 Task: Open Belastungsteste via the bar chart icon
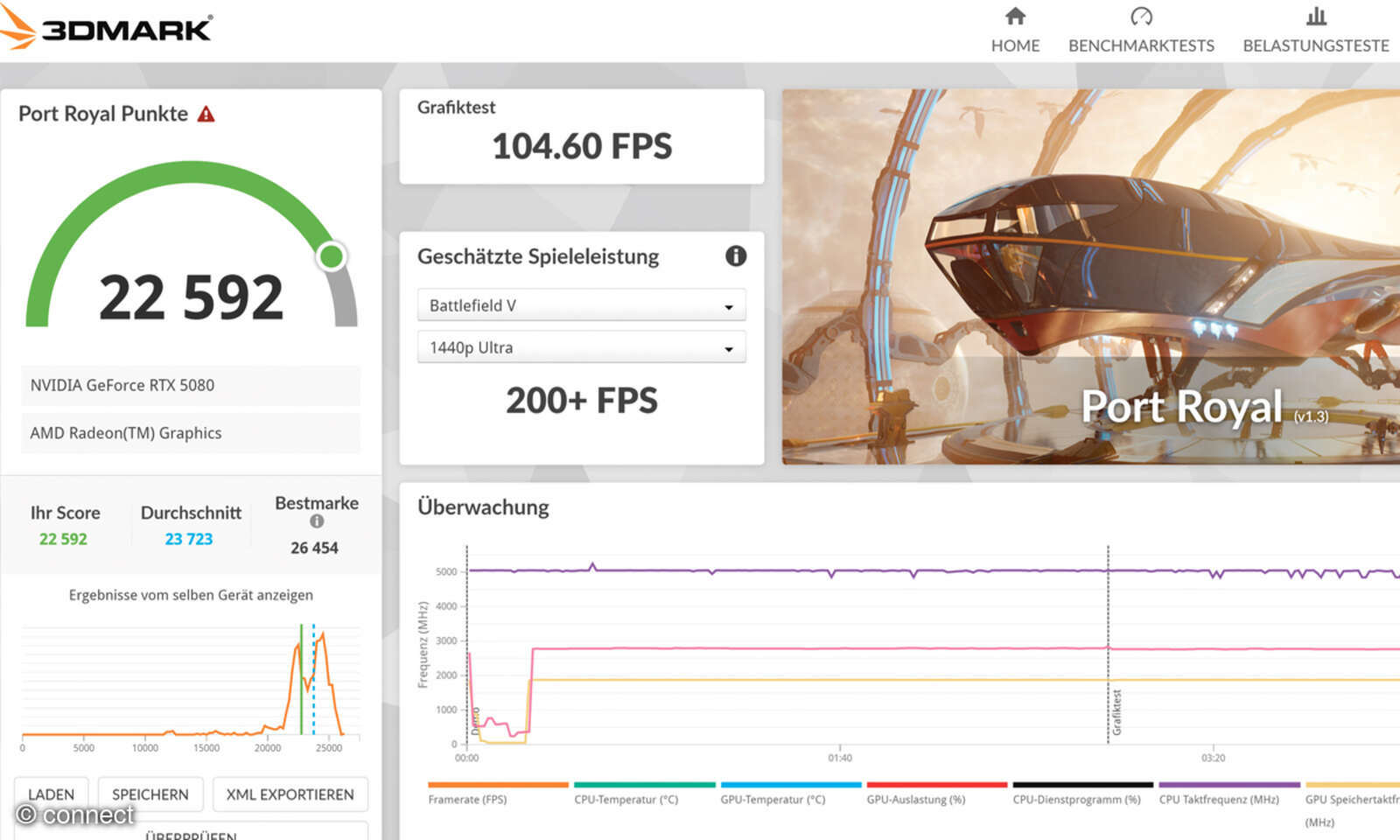click(1314, 16)
